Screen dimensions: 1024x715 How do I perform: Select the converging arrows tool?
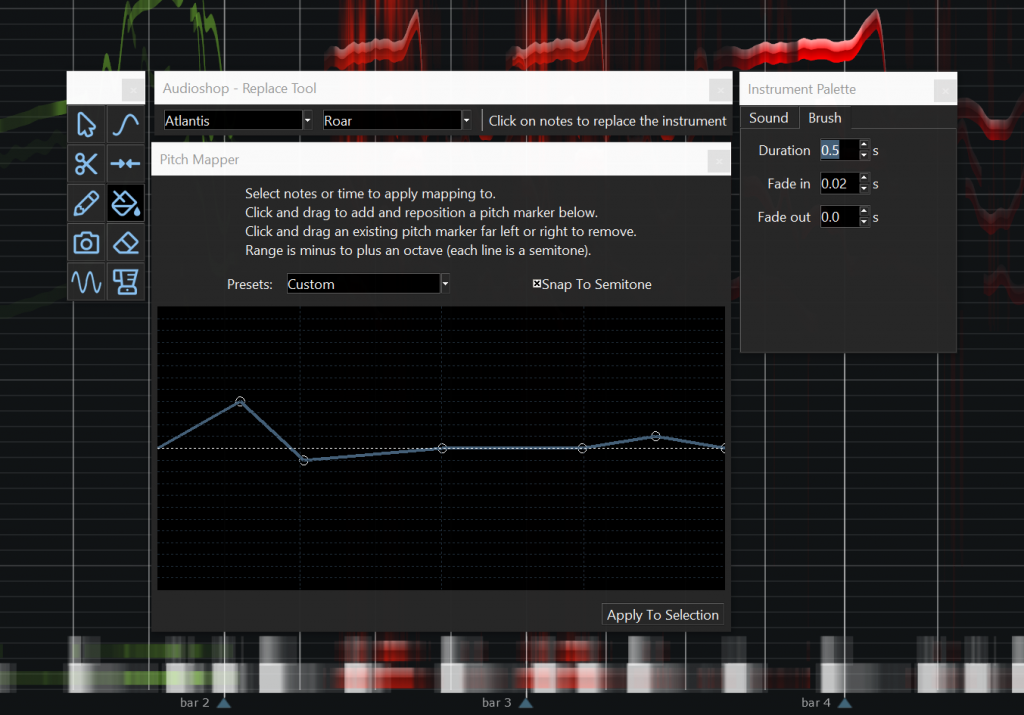pyautogui.click(x=125, y=164)
